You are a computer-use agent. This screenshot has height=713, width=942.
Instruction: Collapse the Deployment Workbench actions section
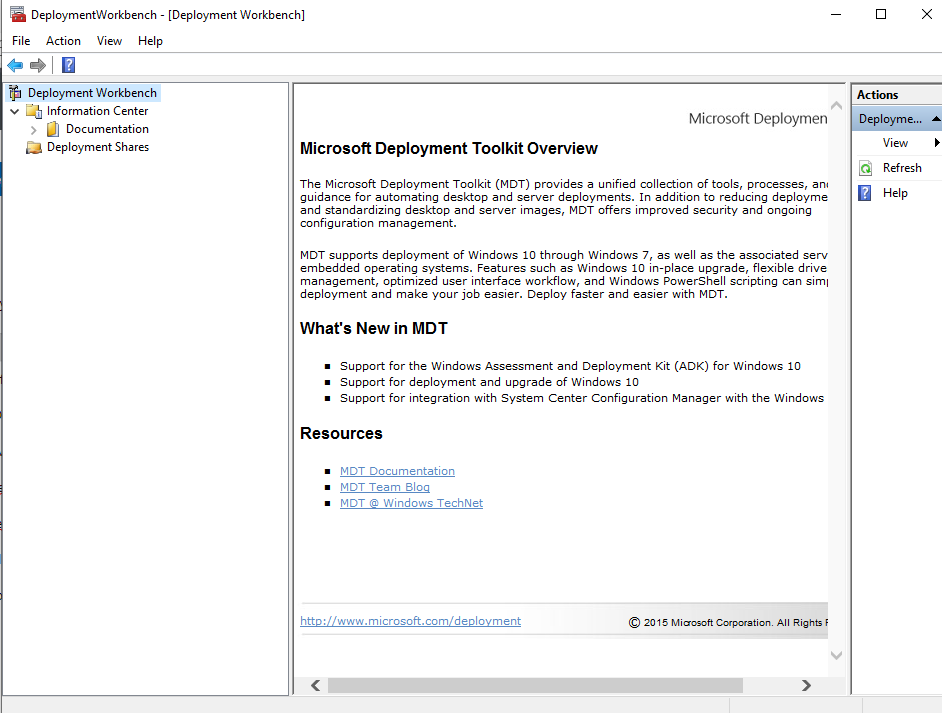point(936,119)
